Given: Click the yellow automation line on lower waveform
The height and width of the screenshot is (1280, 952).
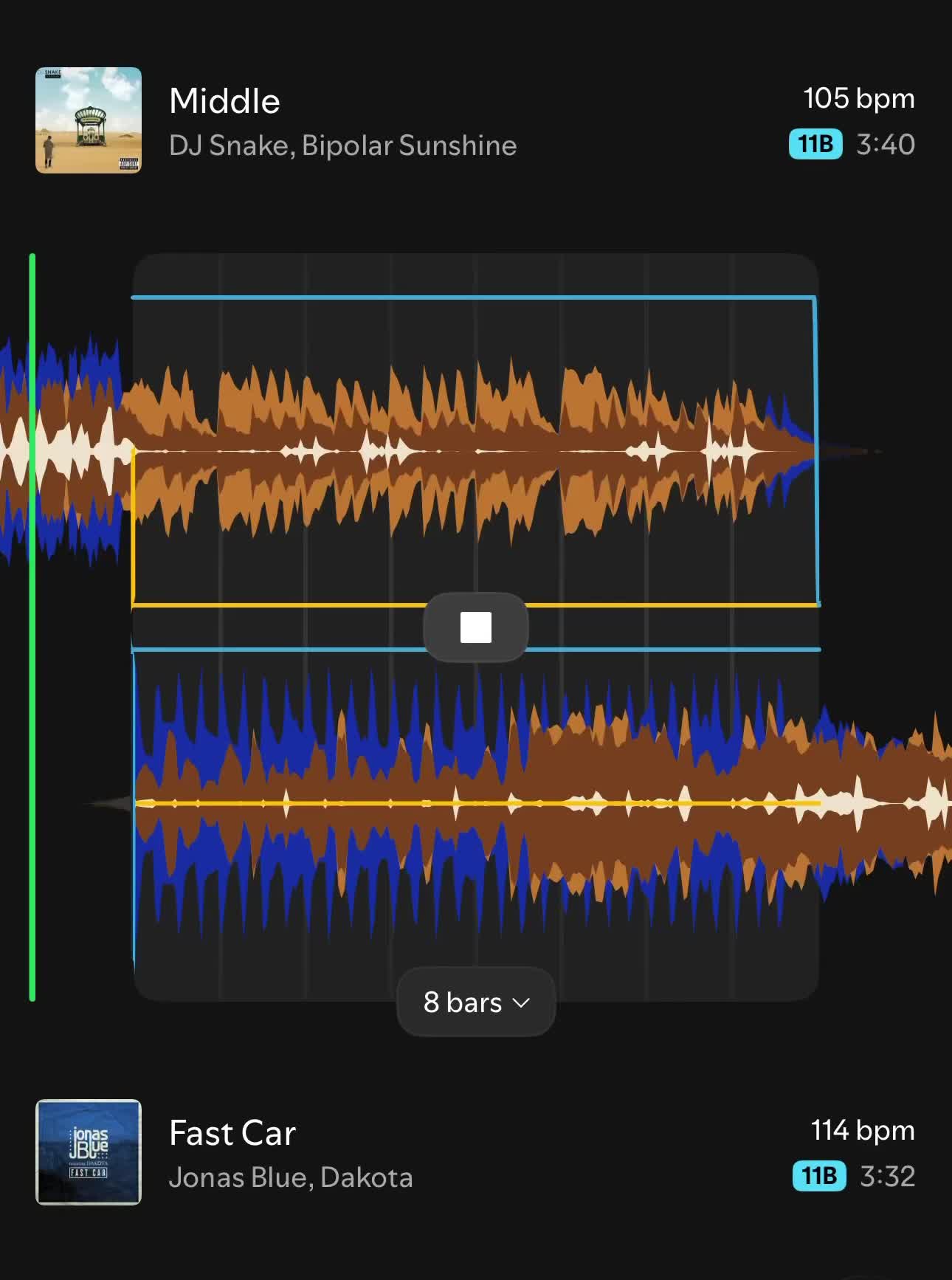Looking at the screenshot, I should pyautogui.click(x=476, y=802).
